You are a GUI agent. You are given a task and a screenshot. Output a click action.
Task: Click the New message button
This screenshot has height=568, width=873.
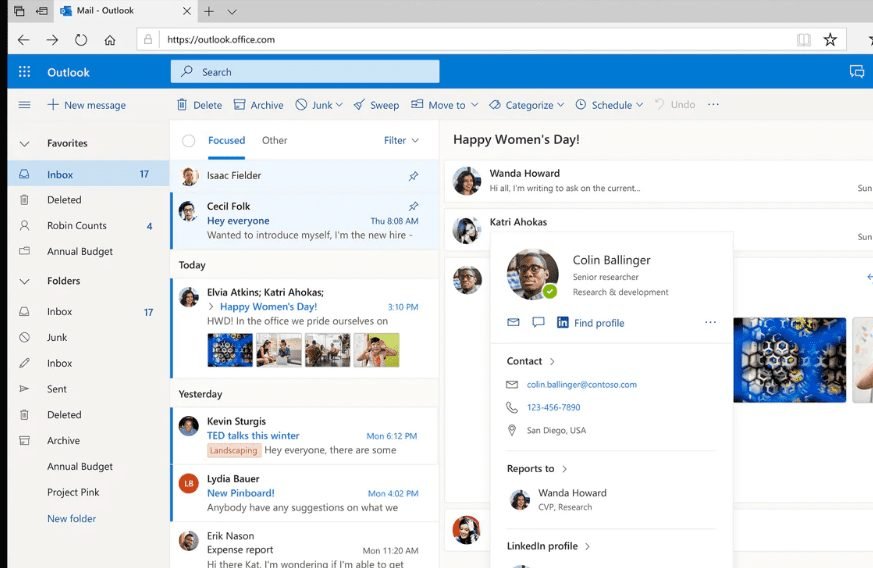point(86,105)
